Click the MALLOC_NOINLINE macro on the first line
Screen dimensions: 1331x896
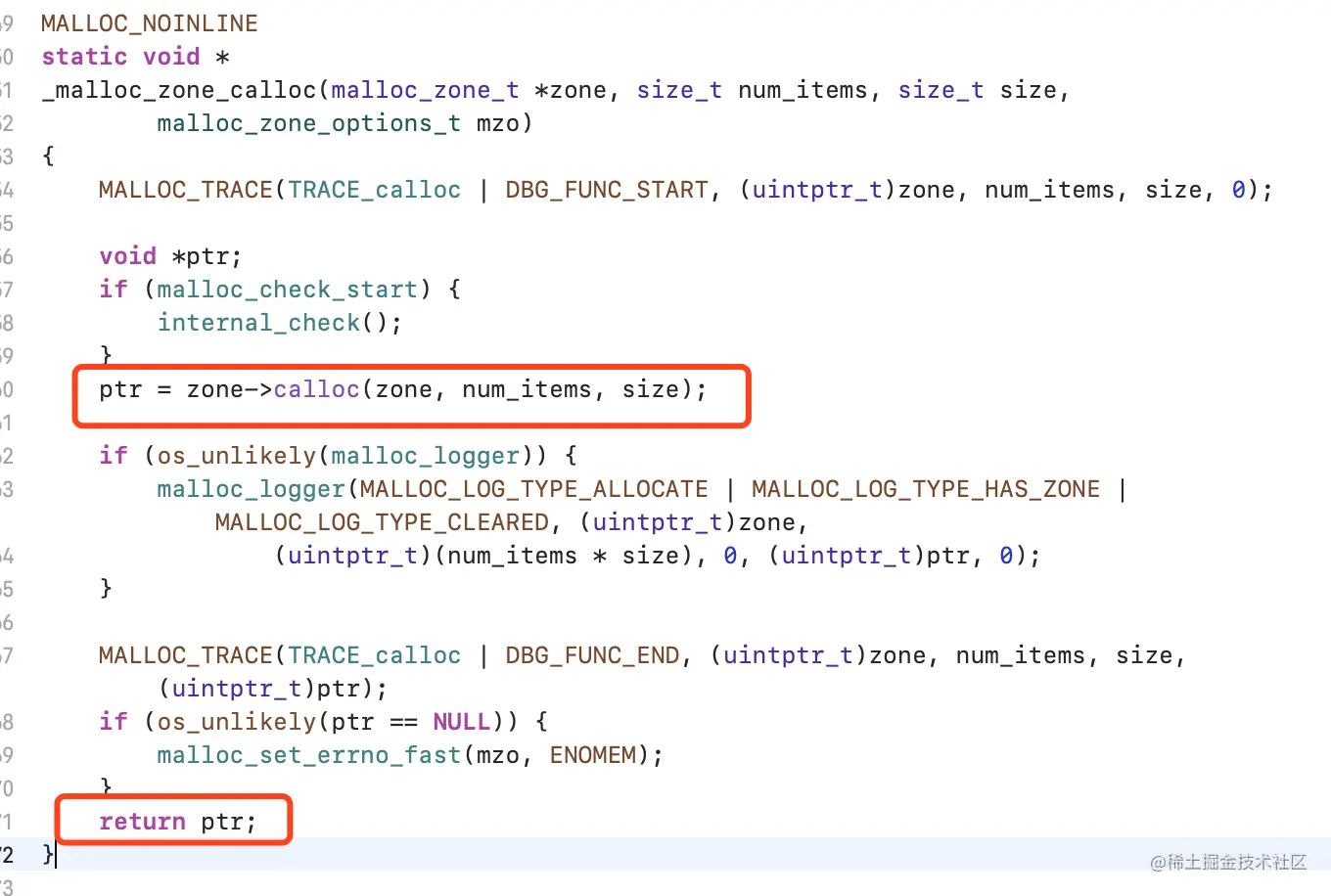pos(150,23)
